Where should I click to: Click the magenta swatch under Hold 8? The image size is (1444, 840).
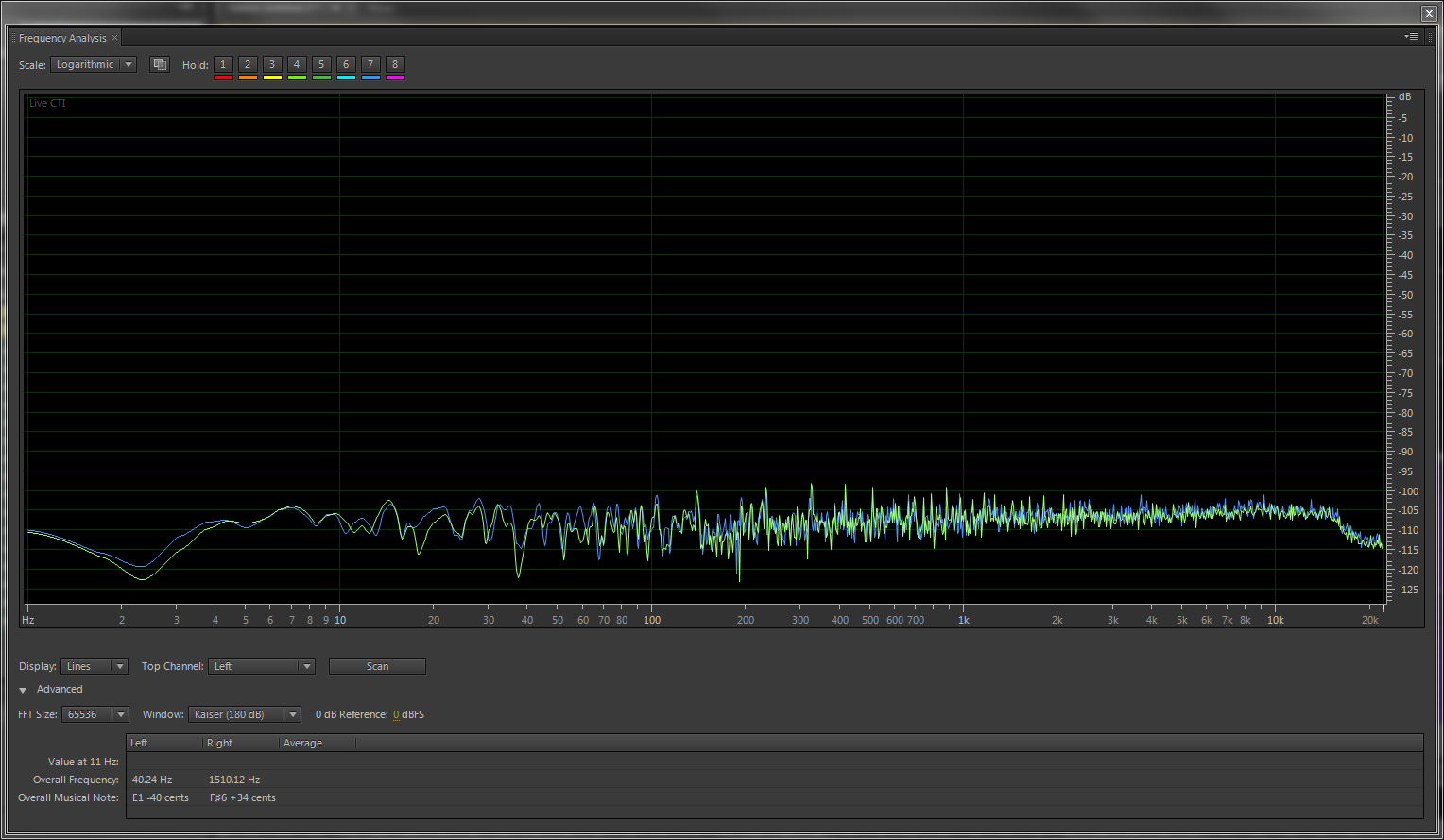395,77
